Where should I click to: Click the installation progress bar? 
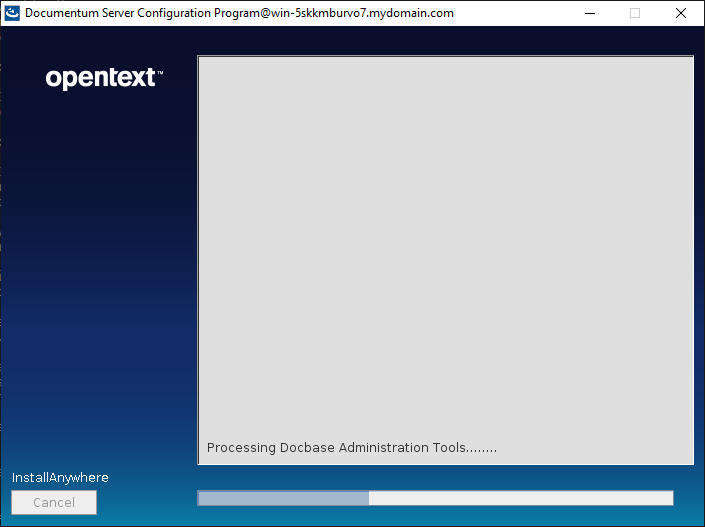pos(435,498)
